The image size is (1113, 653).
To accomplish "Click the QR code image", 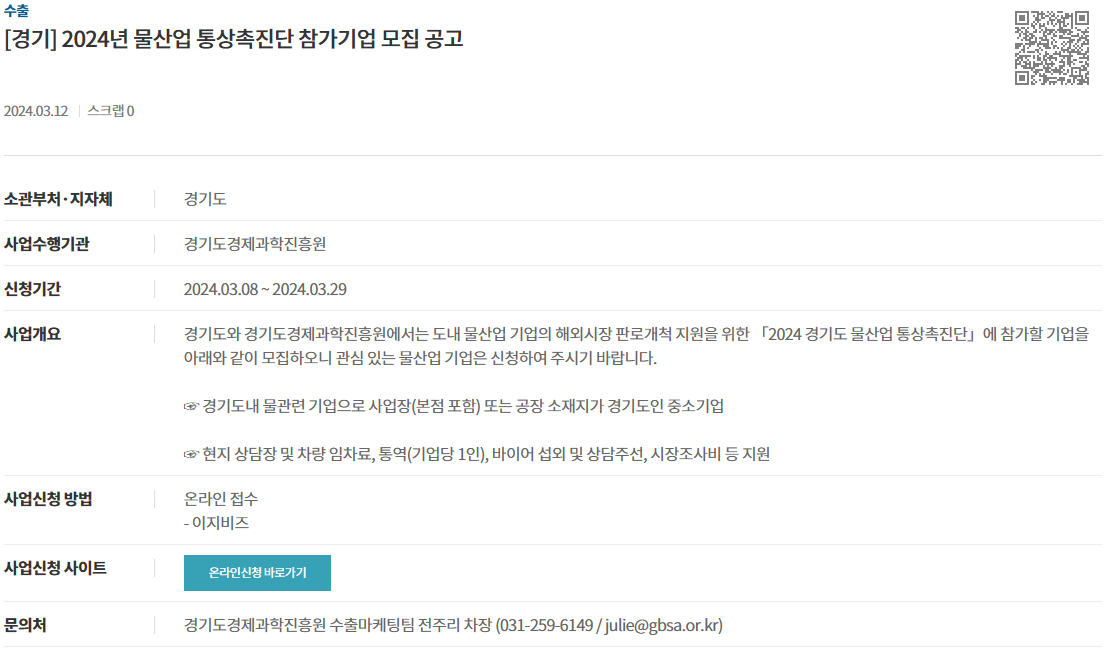I will coord(1051,48).
